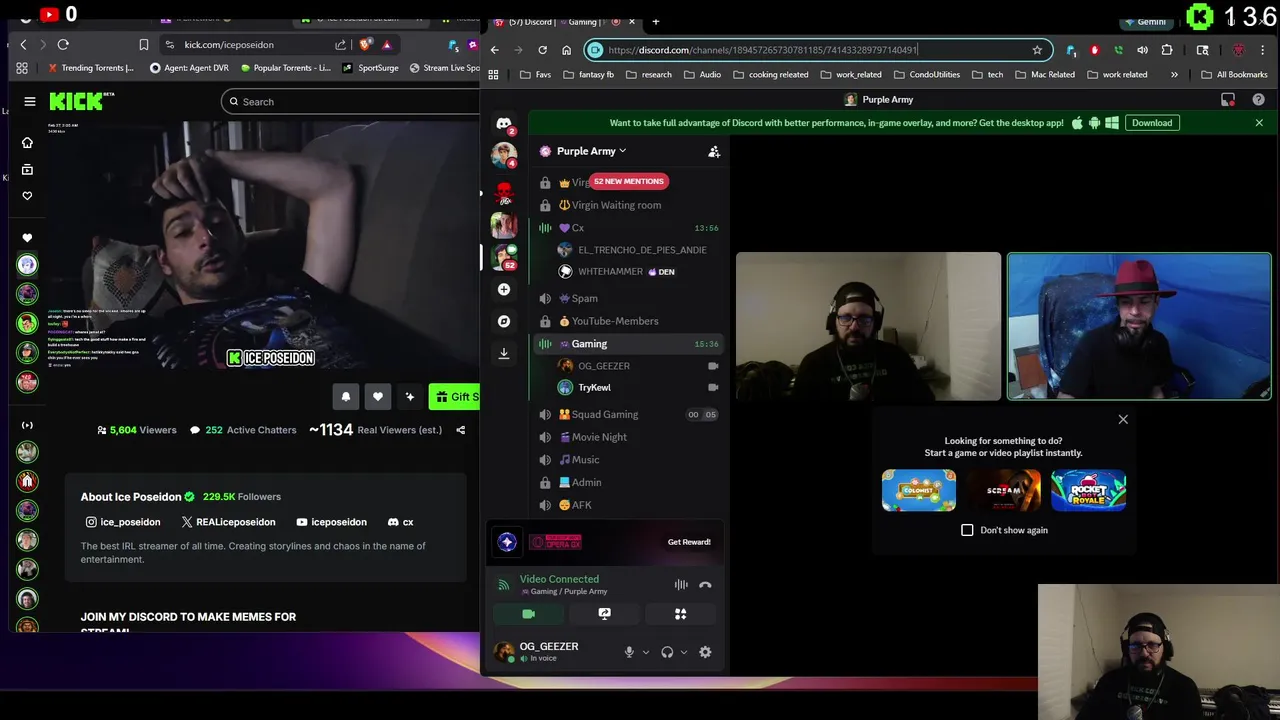The height and width of the screenshot is (720, 1280).
Task: Open Discord user settings gear
Action: [x=705, y=652]
